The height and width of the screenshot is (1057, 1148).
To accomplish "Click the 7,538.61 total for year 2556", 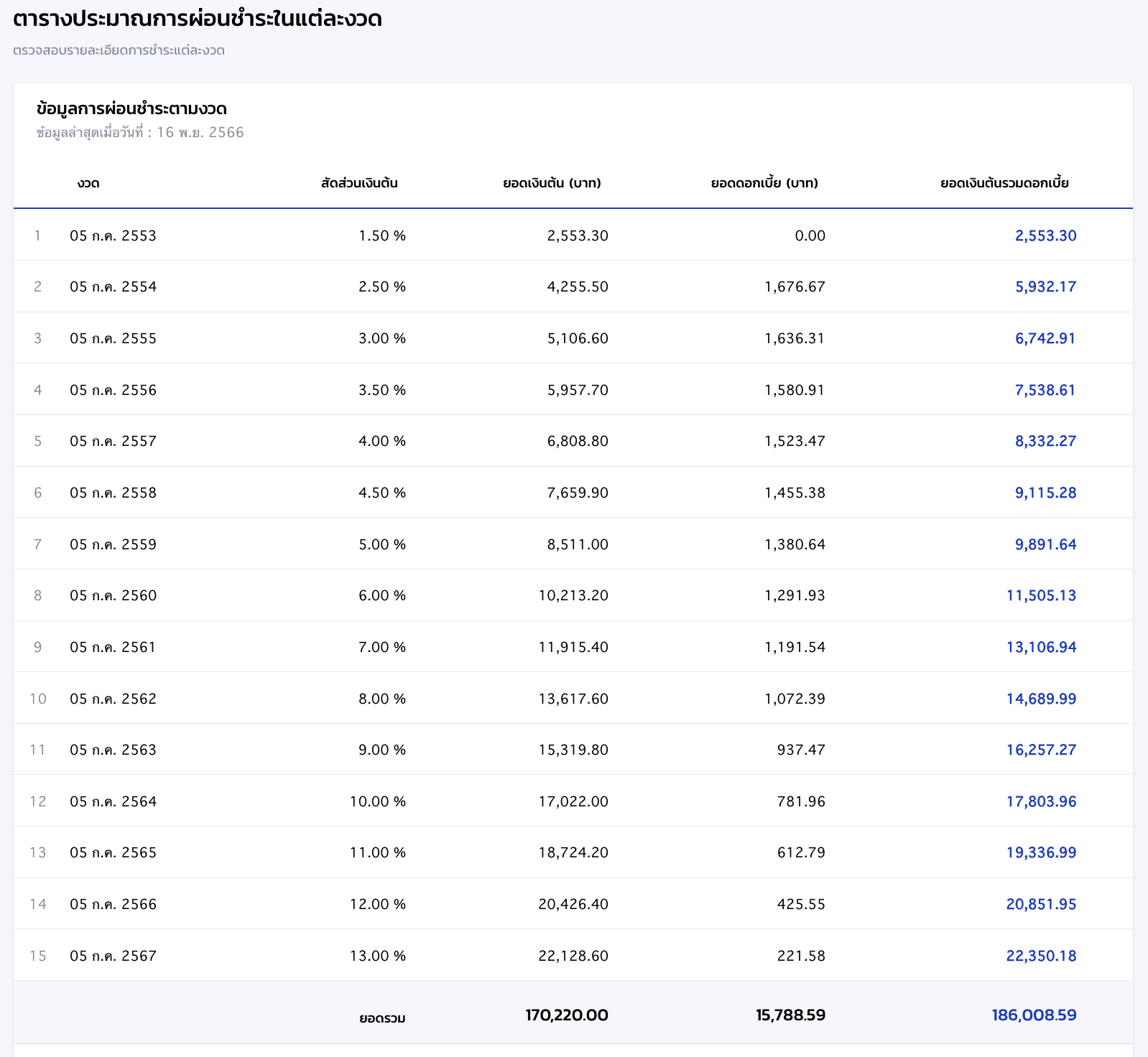I will [1045, 390].
